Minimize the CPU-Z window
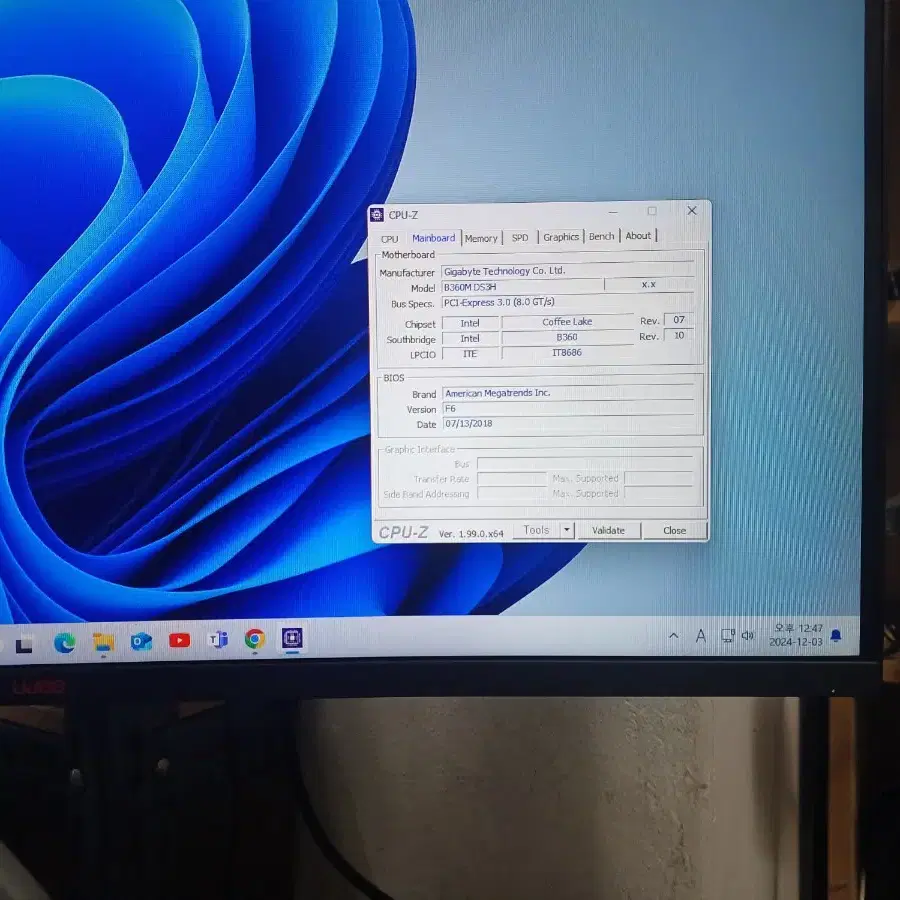900x900 pixels. (613, 212)
